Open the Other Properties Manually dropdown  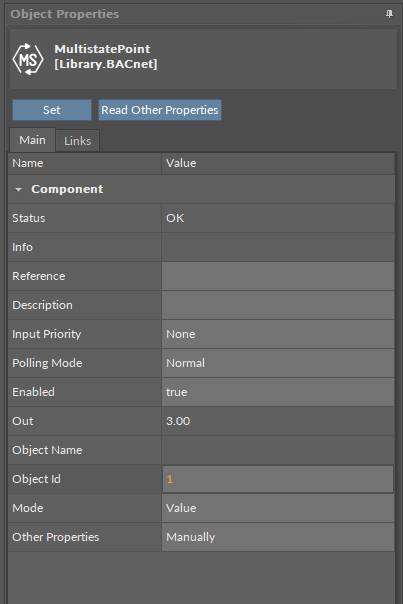tap(278, 537)
